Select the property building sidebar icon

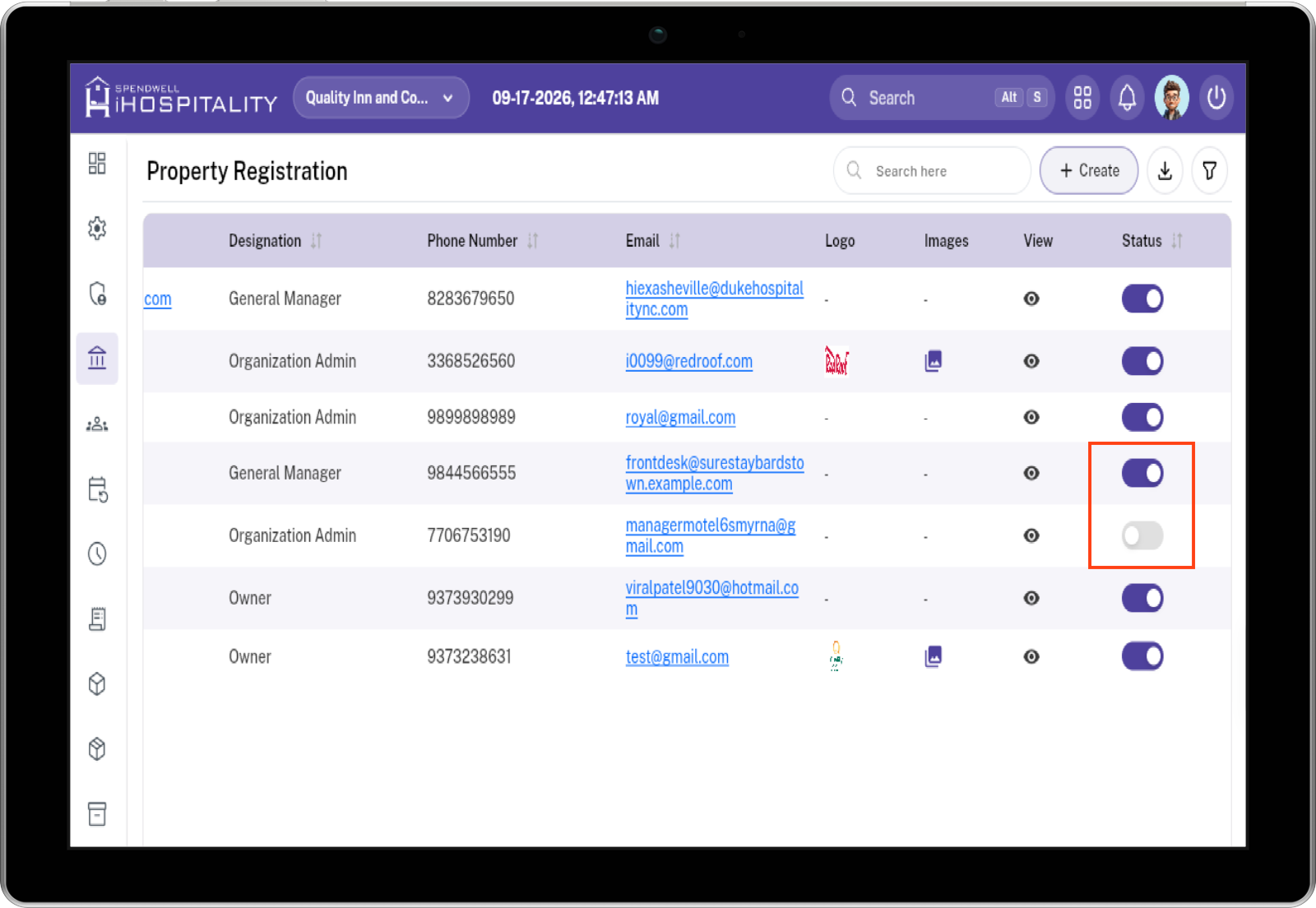97,358
